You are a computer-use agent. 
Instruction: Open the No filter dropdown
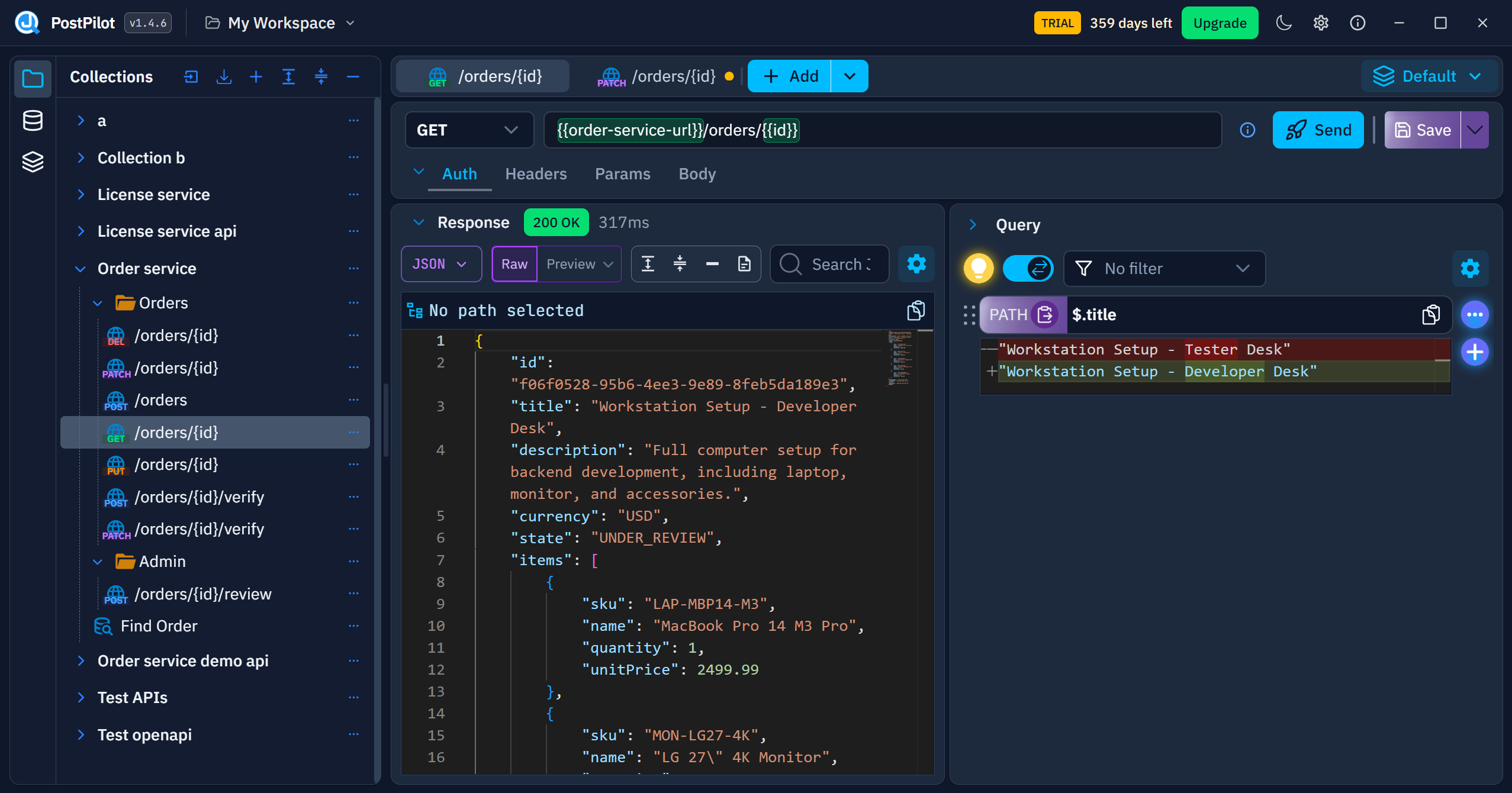coord(1164,269)
